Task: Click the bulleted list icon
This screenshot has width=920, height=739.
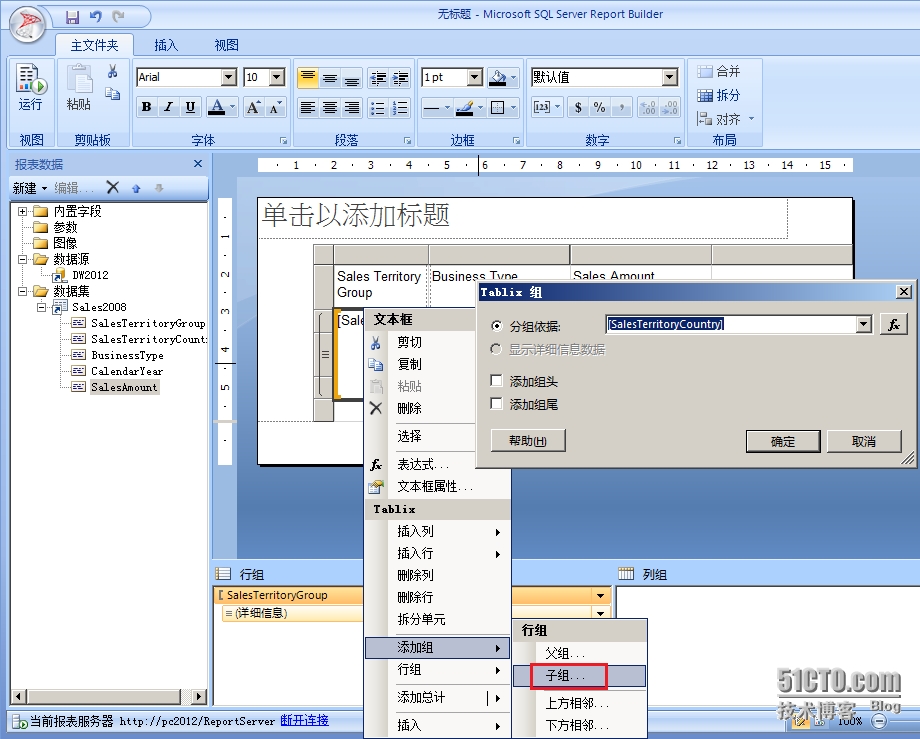Action: [x=378, y=107]
